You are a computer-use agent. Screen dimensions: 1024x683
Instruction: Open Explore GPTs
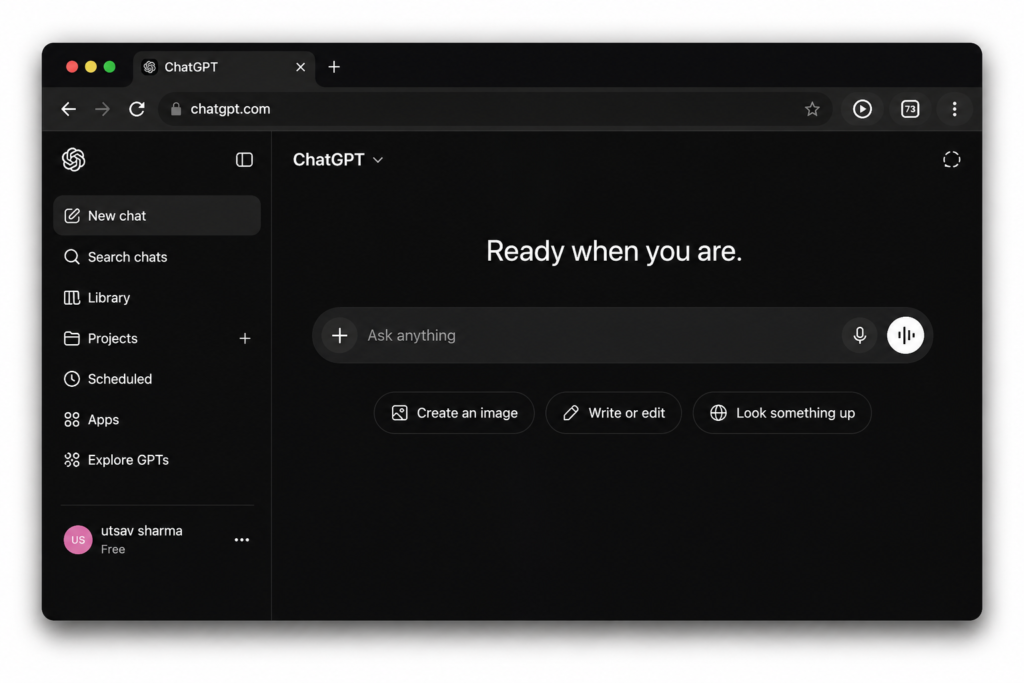(157, 460)
